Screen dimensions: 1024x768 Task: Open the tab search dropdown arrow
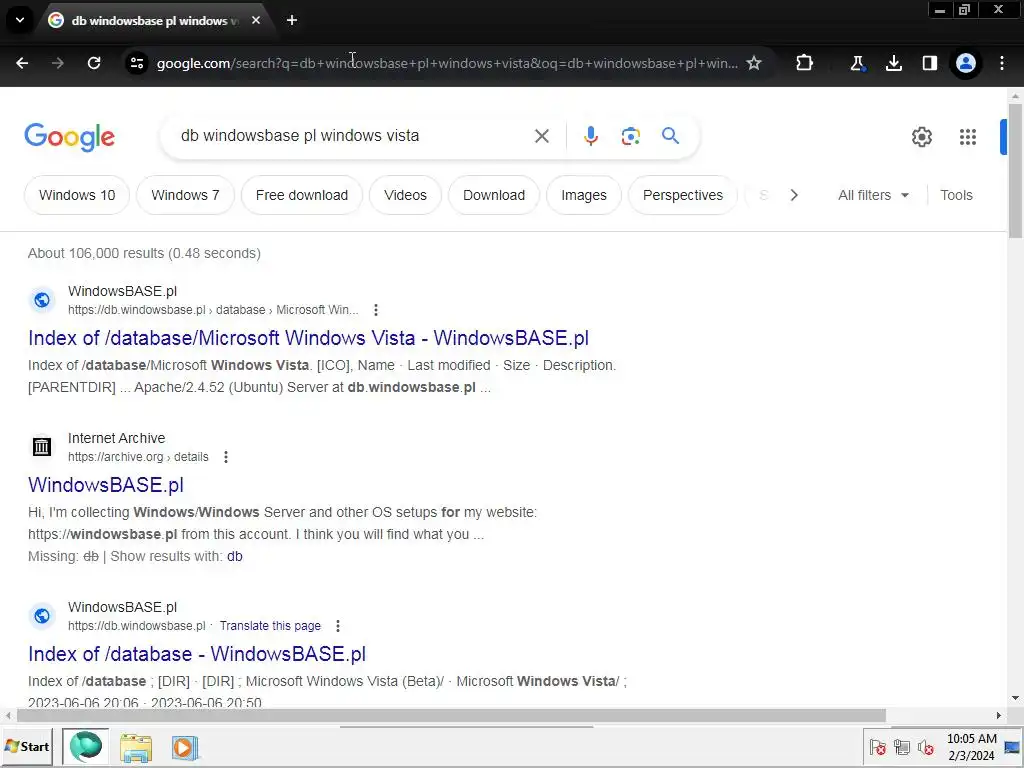[x=20, y=20]
